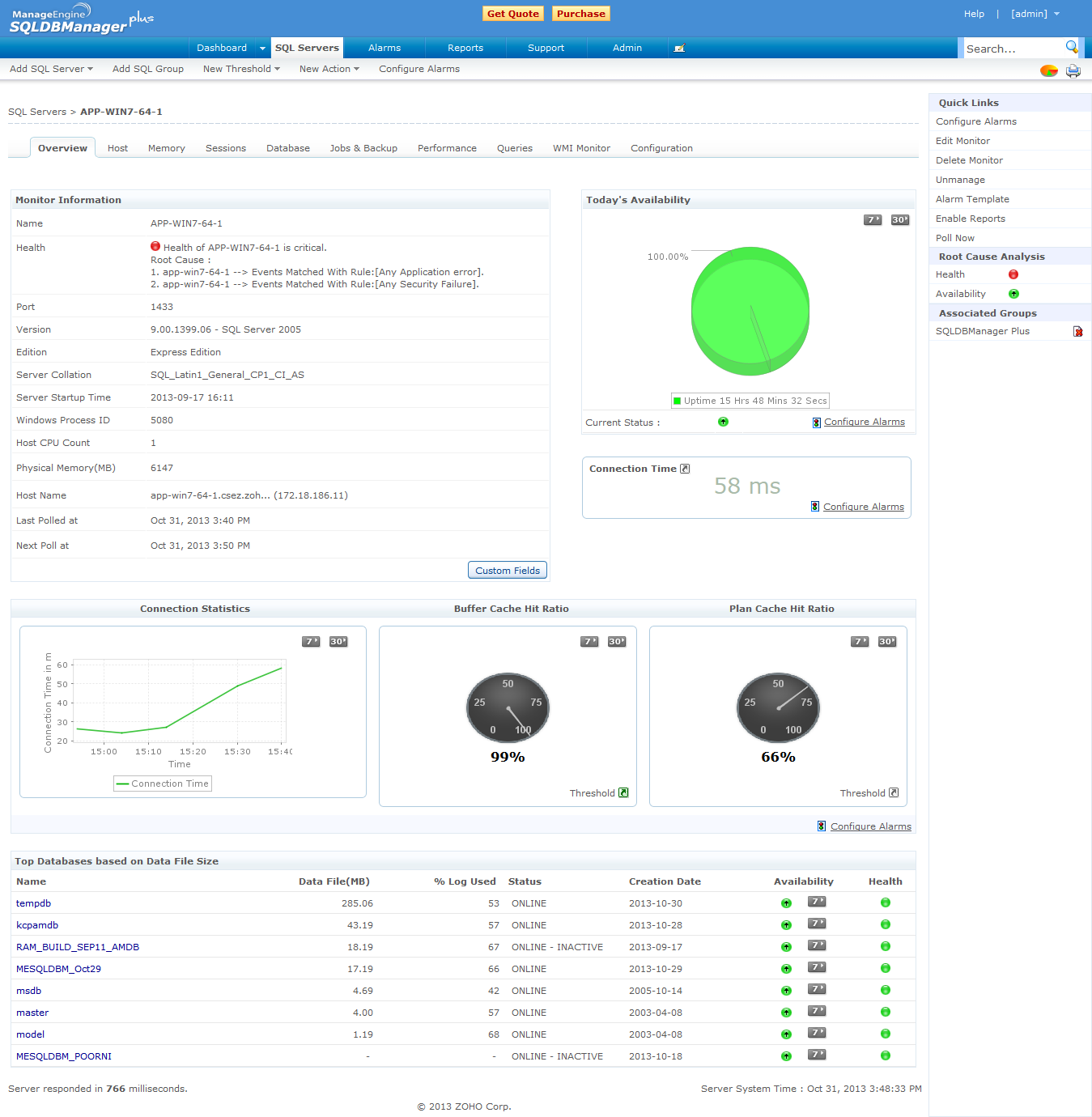Click into the Search input field
This screenshot has width=1092, height=1117.
(1012, 49)
